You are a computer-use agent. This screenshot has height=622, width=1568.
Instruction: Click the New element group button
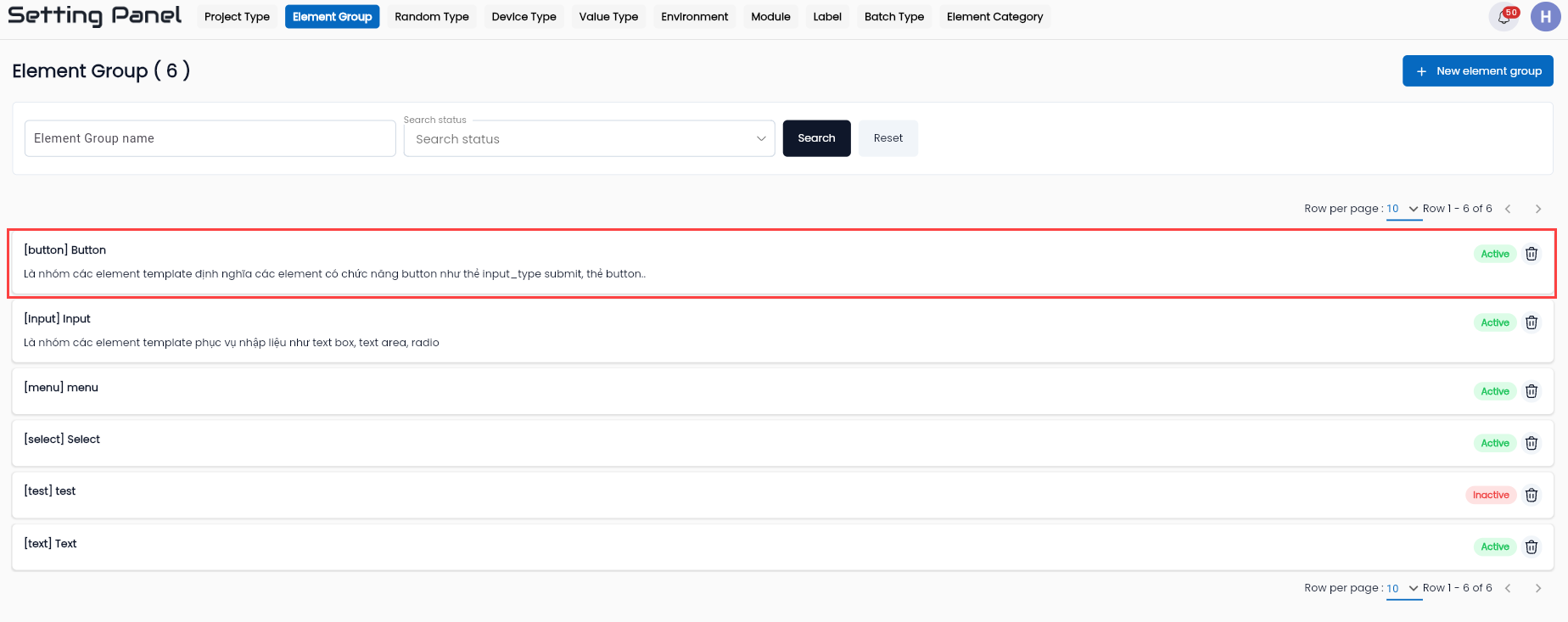point(1478,71)
